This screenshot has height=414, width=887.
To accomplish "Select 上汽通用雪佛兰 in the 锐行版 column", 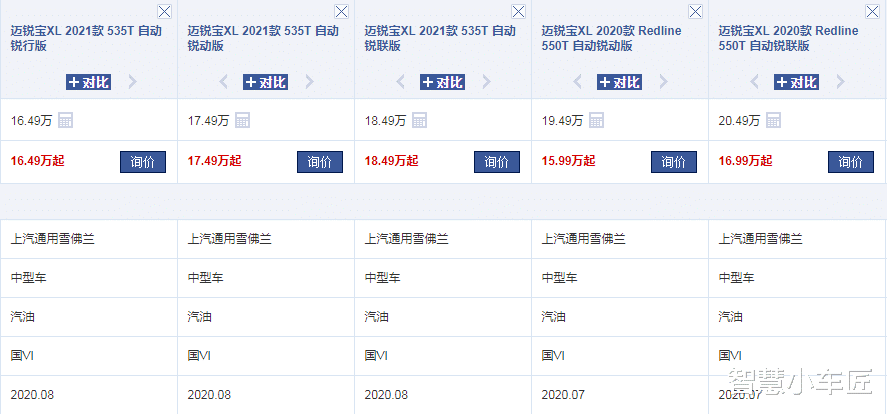I will tap(53, 239).
